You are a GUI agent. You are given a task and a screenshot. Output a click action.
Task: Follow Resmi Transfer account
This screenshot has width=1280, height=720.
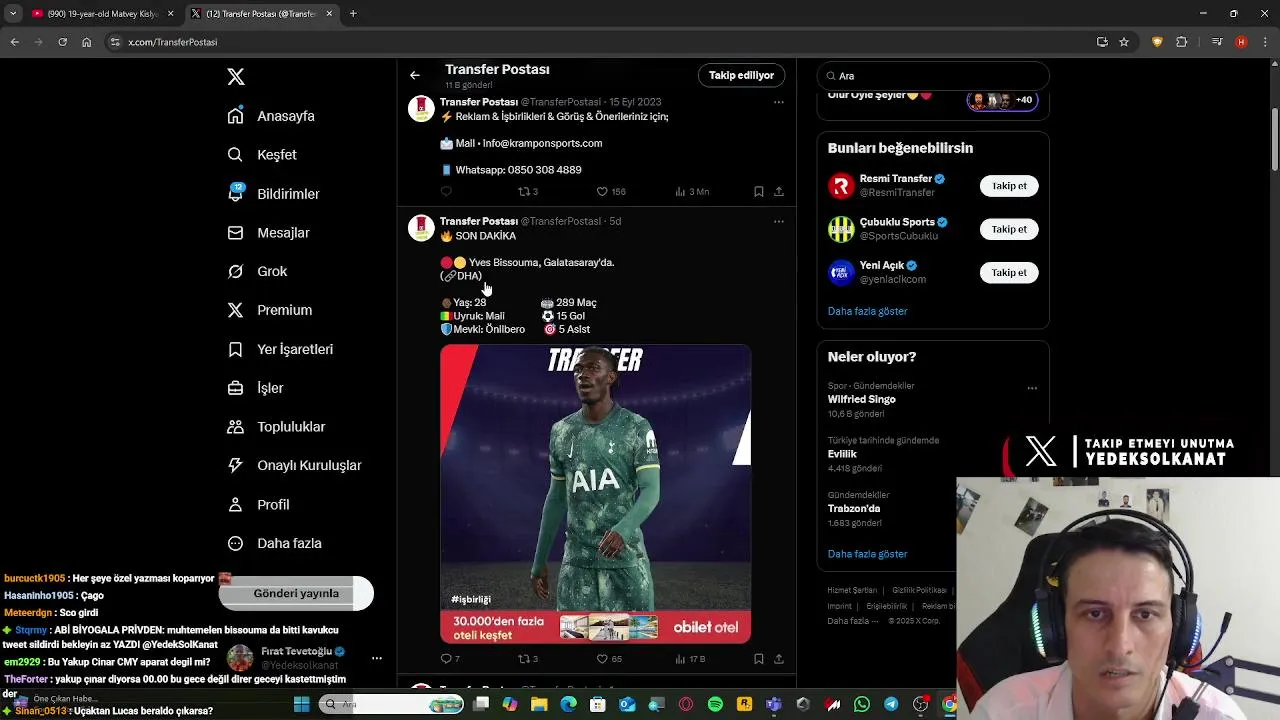point(1009,186)
